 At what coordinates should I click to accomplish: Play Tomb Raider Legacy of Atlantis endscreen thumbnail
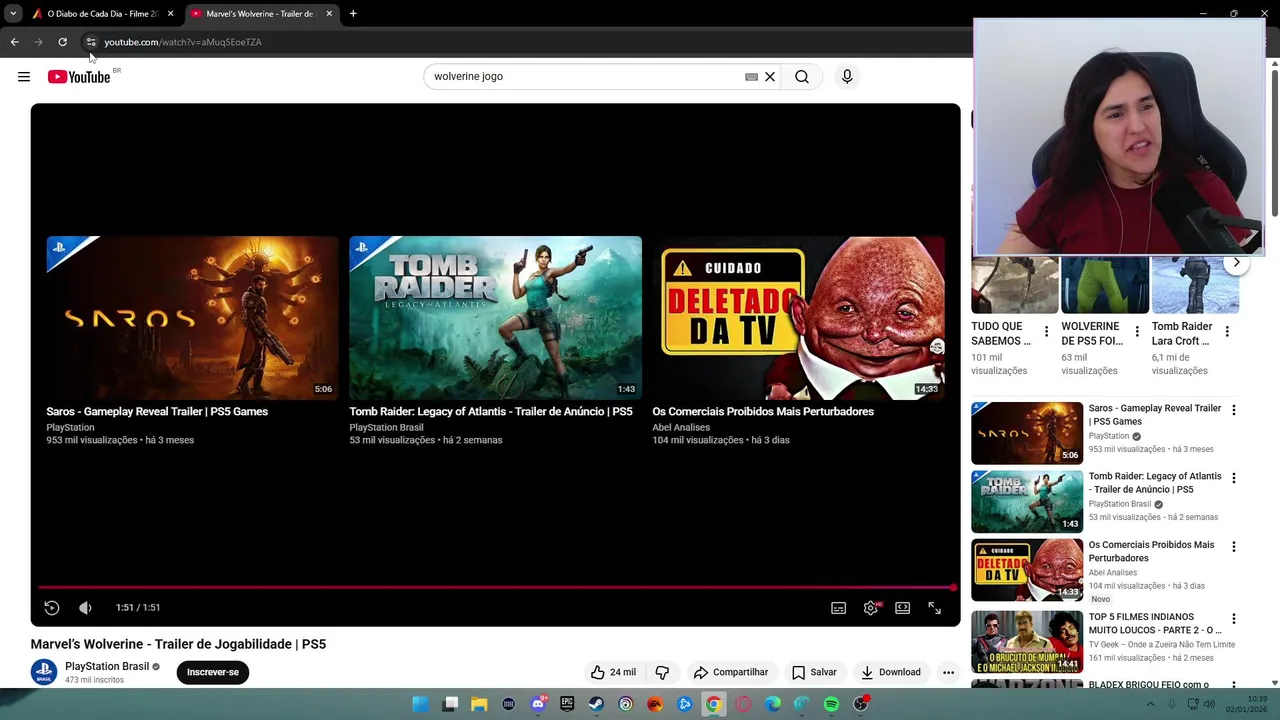(x=495, y=318)
